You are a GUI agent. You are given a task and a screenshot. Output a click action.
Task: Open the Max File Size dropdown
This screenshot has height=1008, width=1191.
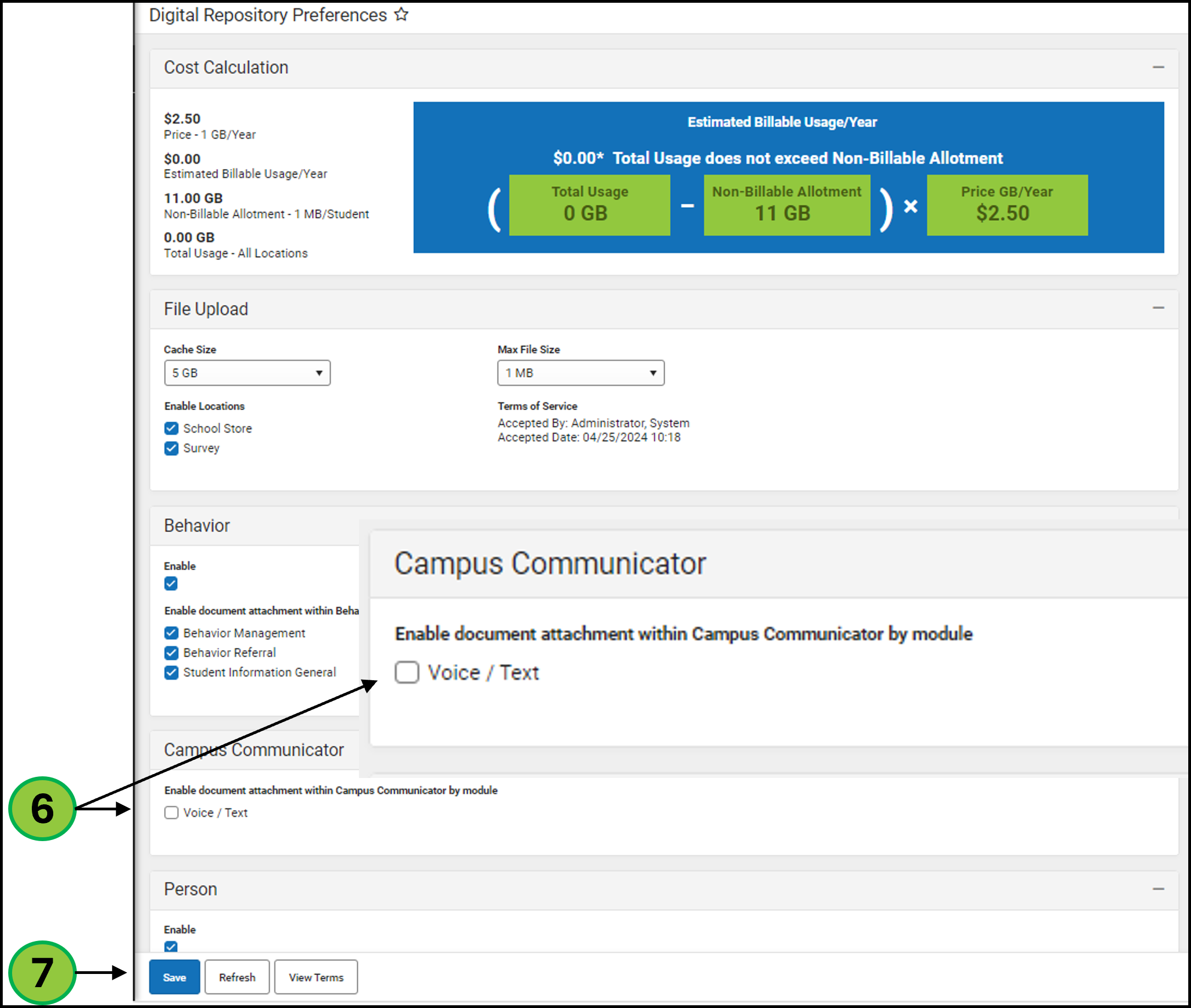(580, 373)
